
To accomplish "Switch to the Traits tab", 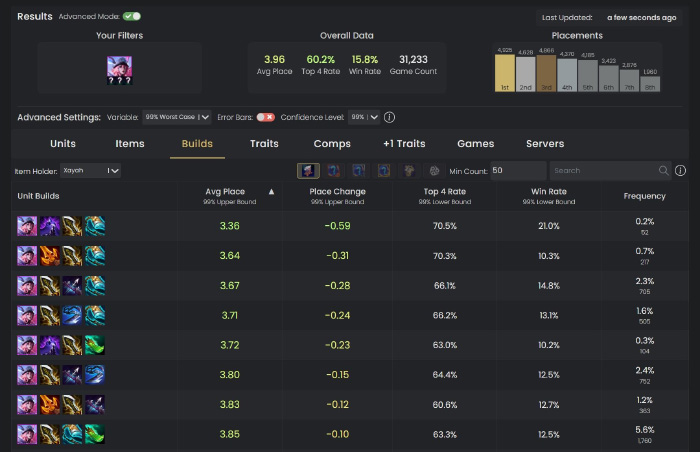I will (264, 144).
